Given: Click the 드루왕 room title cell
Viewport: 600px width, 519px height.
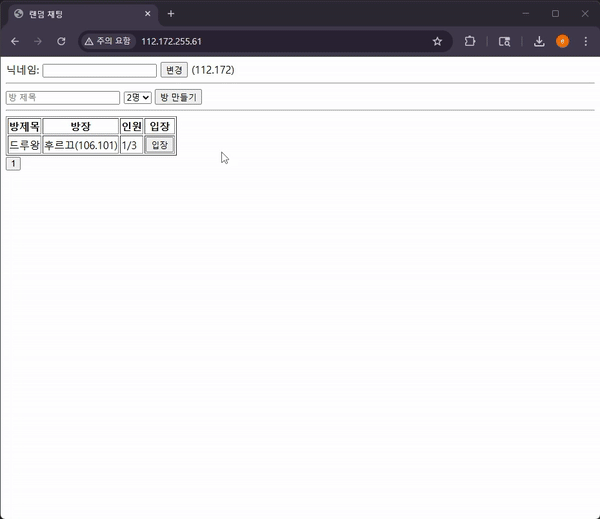Looking at the screenshot, I should point(24,145).
